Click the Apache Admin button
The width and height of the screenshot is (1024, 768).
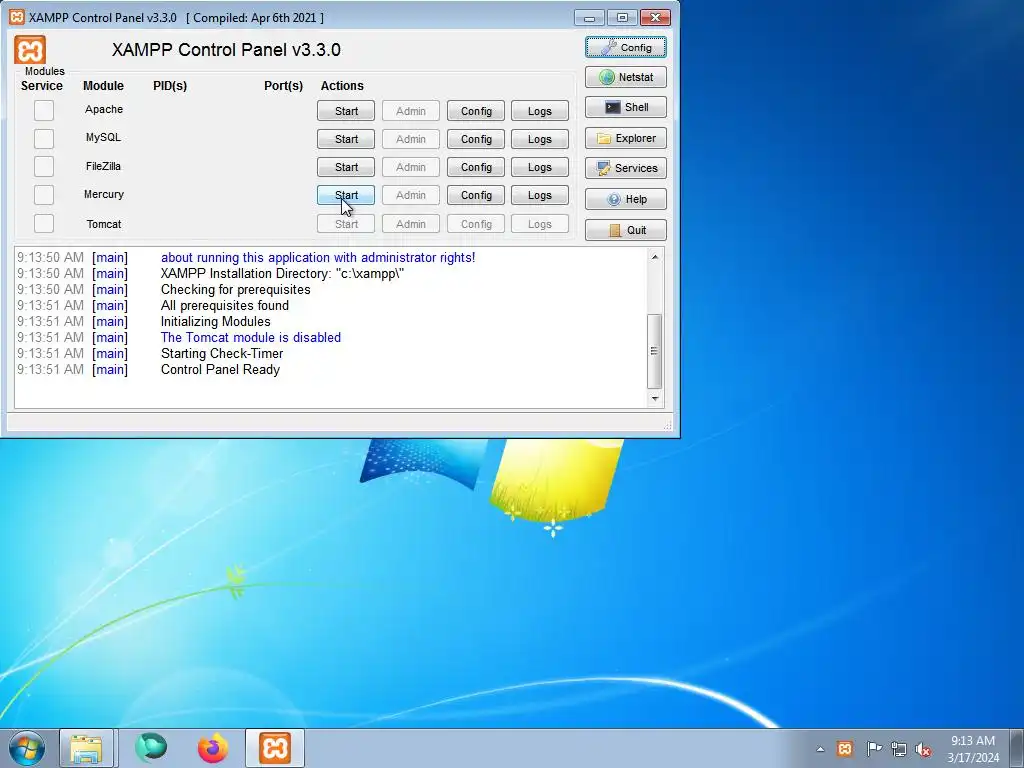(x=411, y=111)
